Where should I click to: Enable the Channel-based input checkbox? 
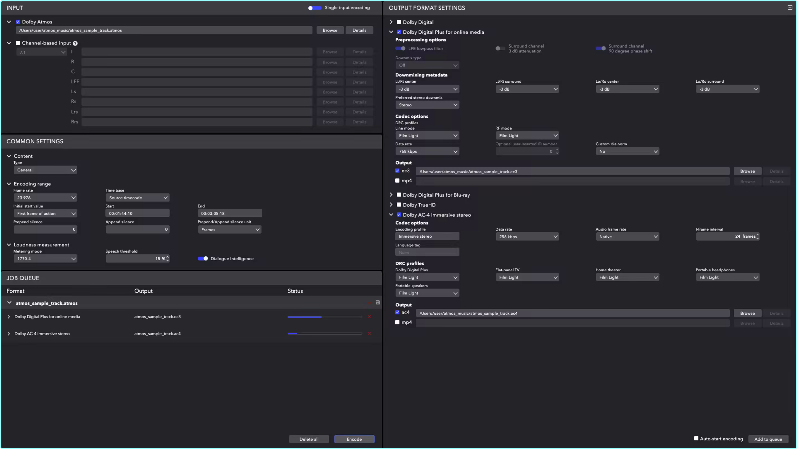click(x=18, y=43)
